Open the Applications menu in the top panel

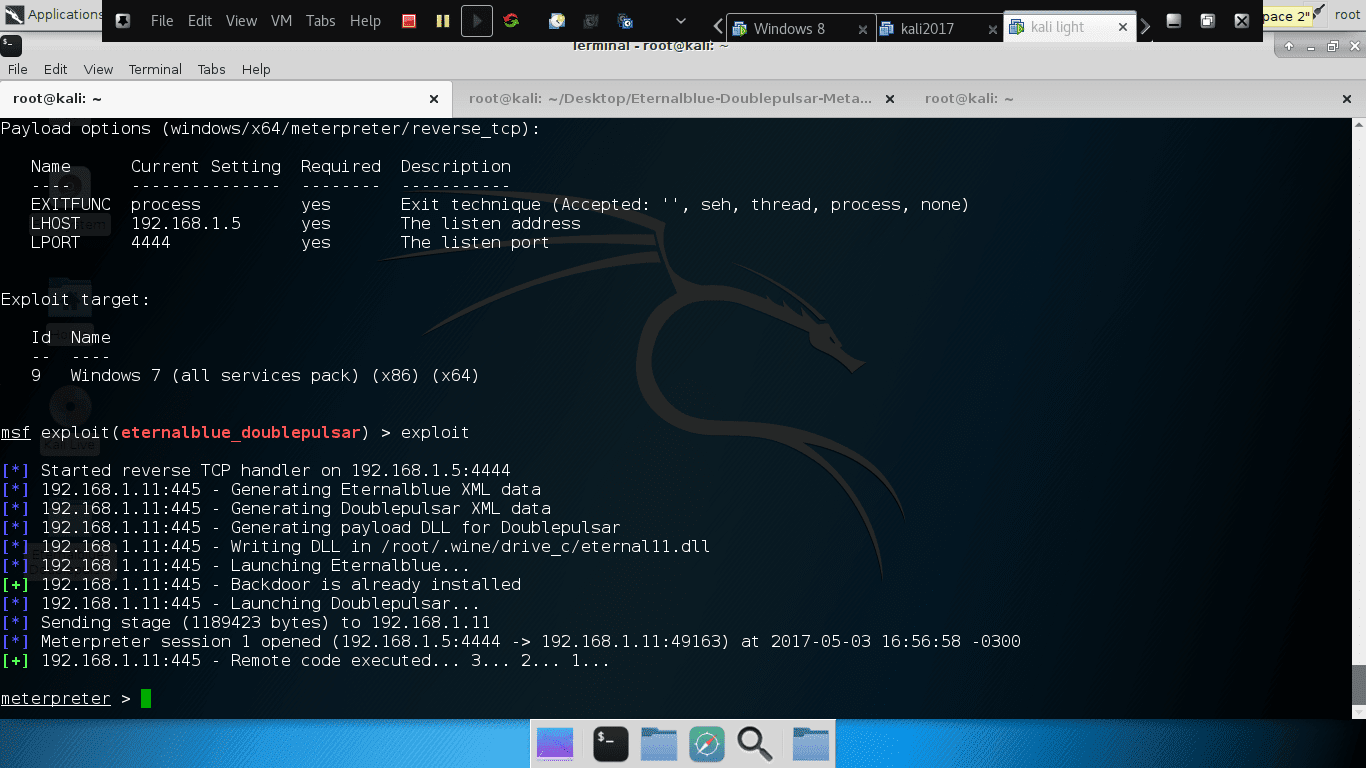52,14
